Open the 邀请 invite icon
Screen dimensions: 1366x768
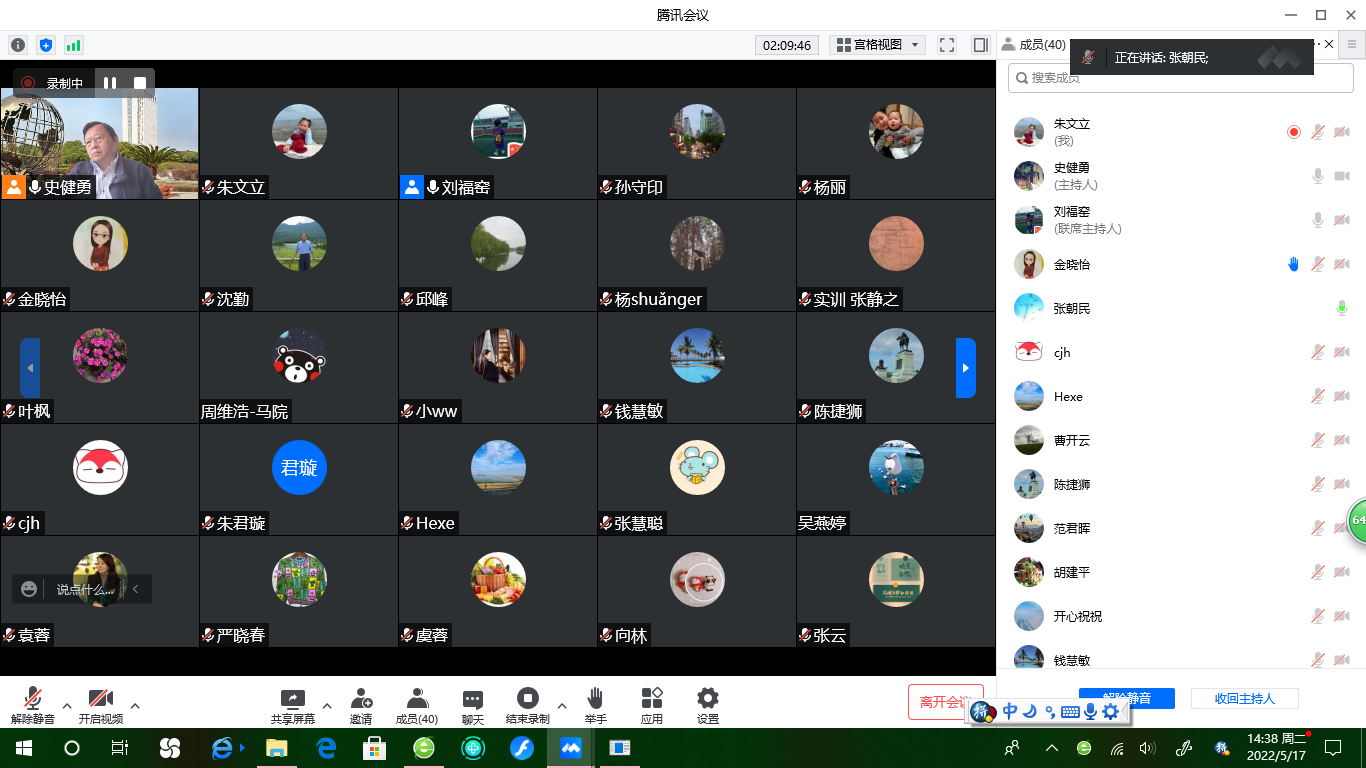(x=361, y=704)
